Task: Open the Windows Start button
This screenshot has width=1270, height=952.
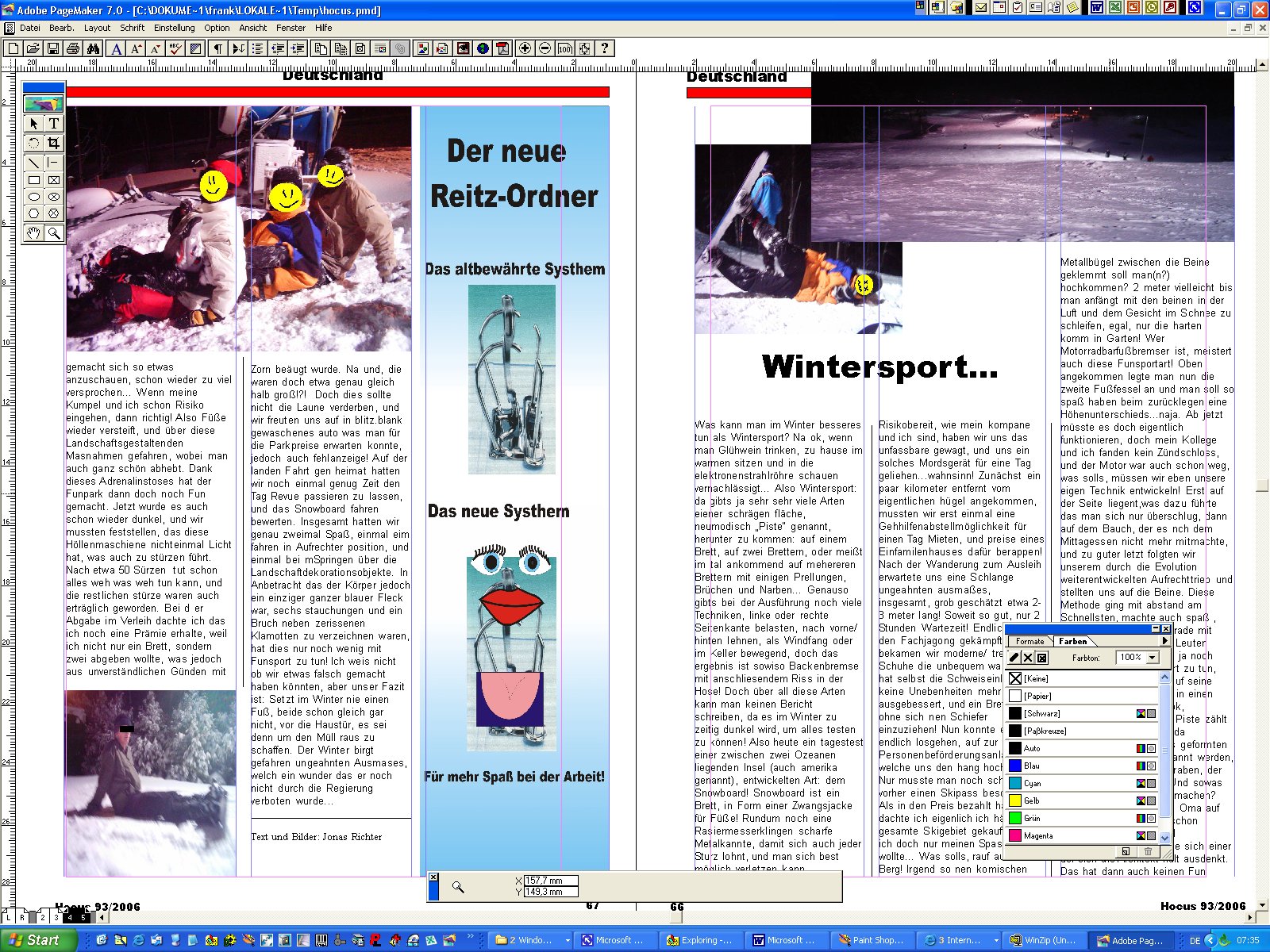Action: (37, 940)
